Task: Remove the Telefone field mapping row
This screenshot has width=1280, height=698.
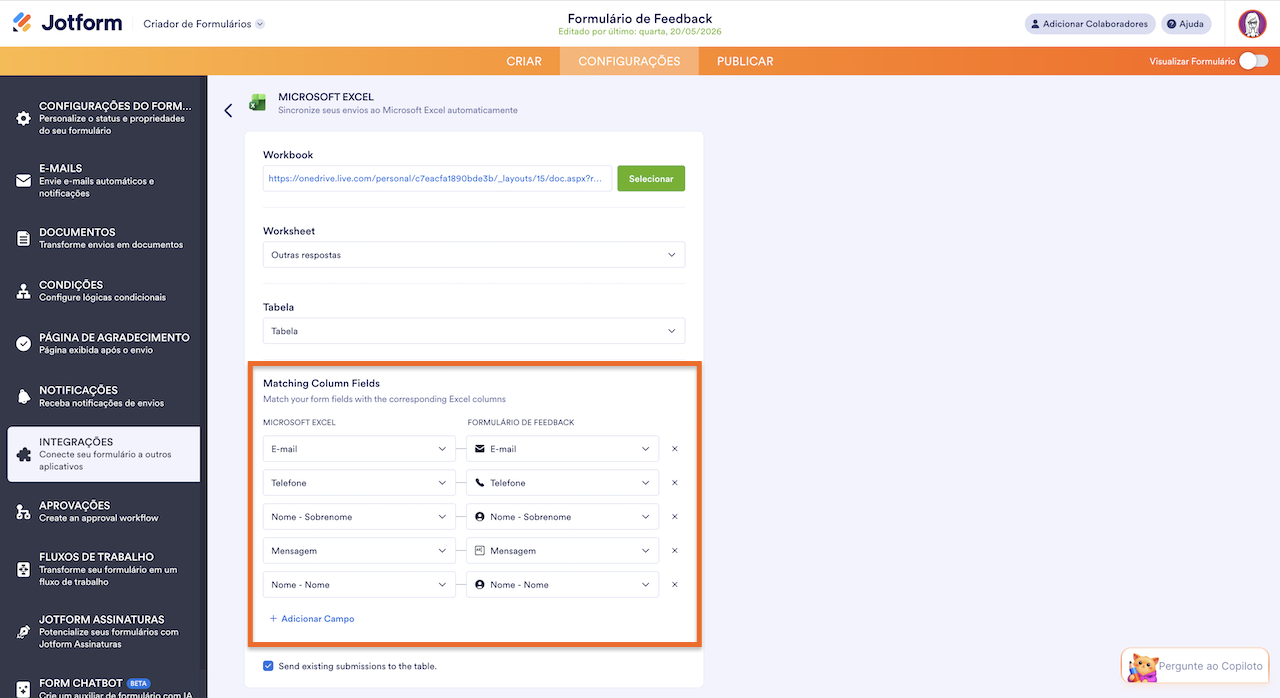Action: 675,483
